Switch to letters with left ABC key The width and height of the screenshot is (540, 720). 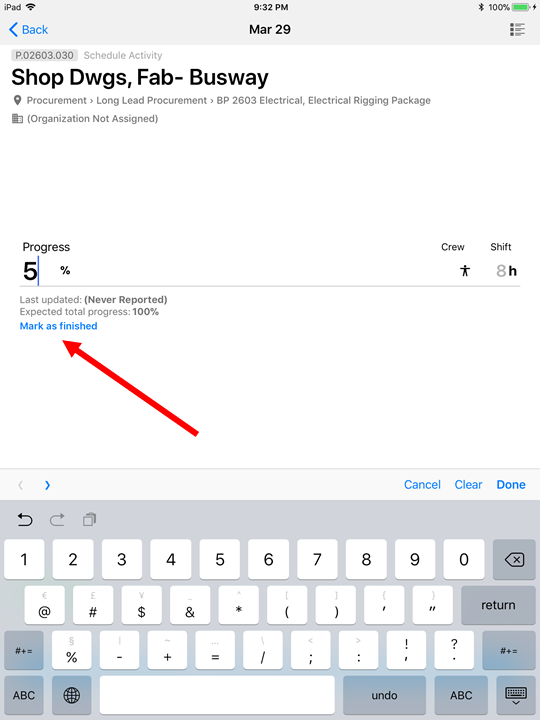coord(24,695)
